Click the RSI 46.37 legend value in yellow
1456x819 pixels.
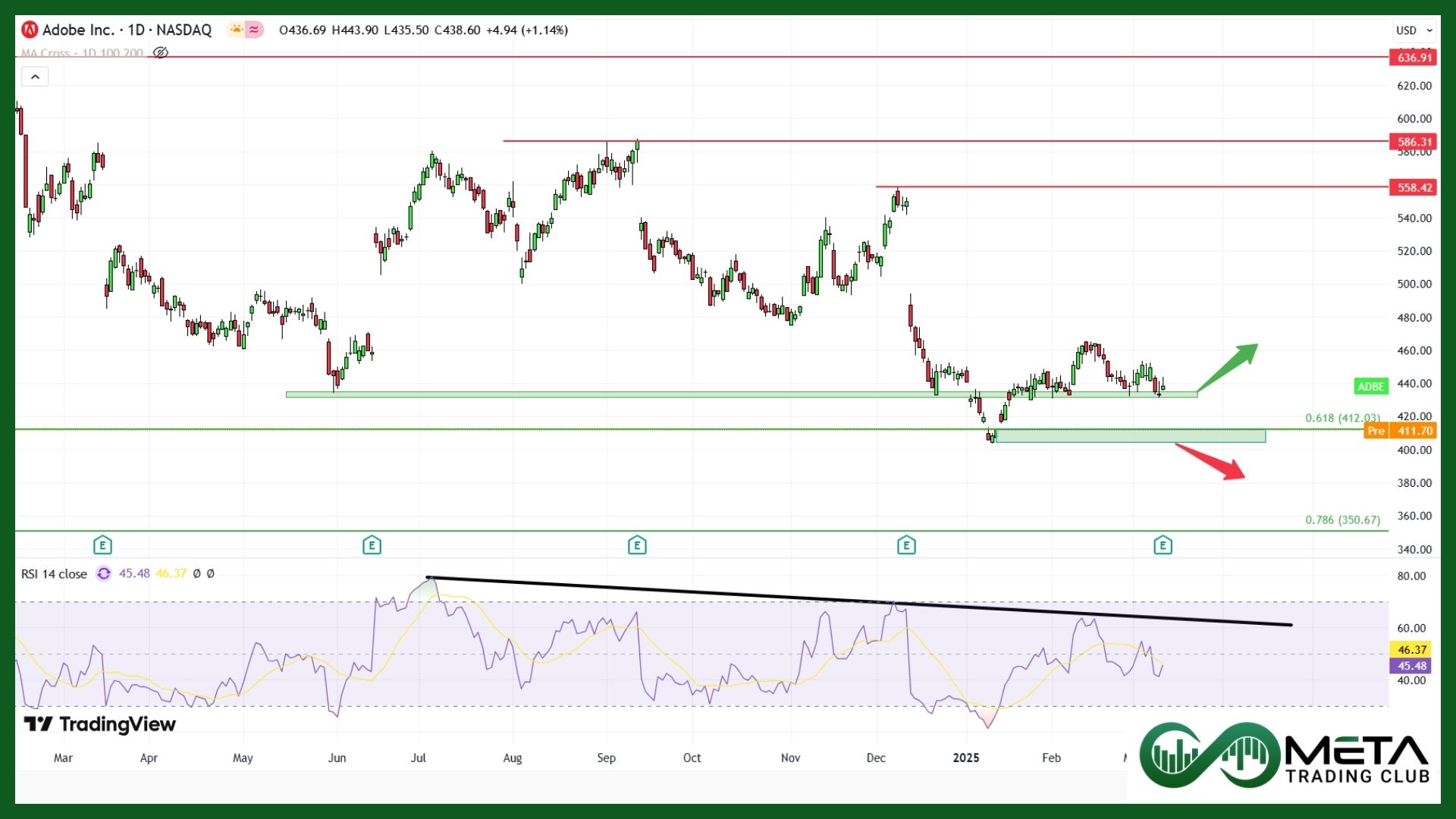coord(171,574)
